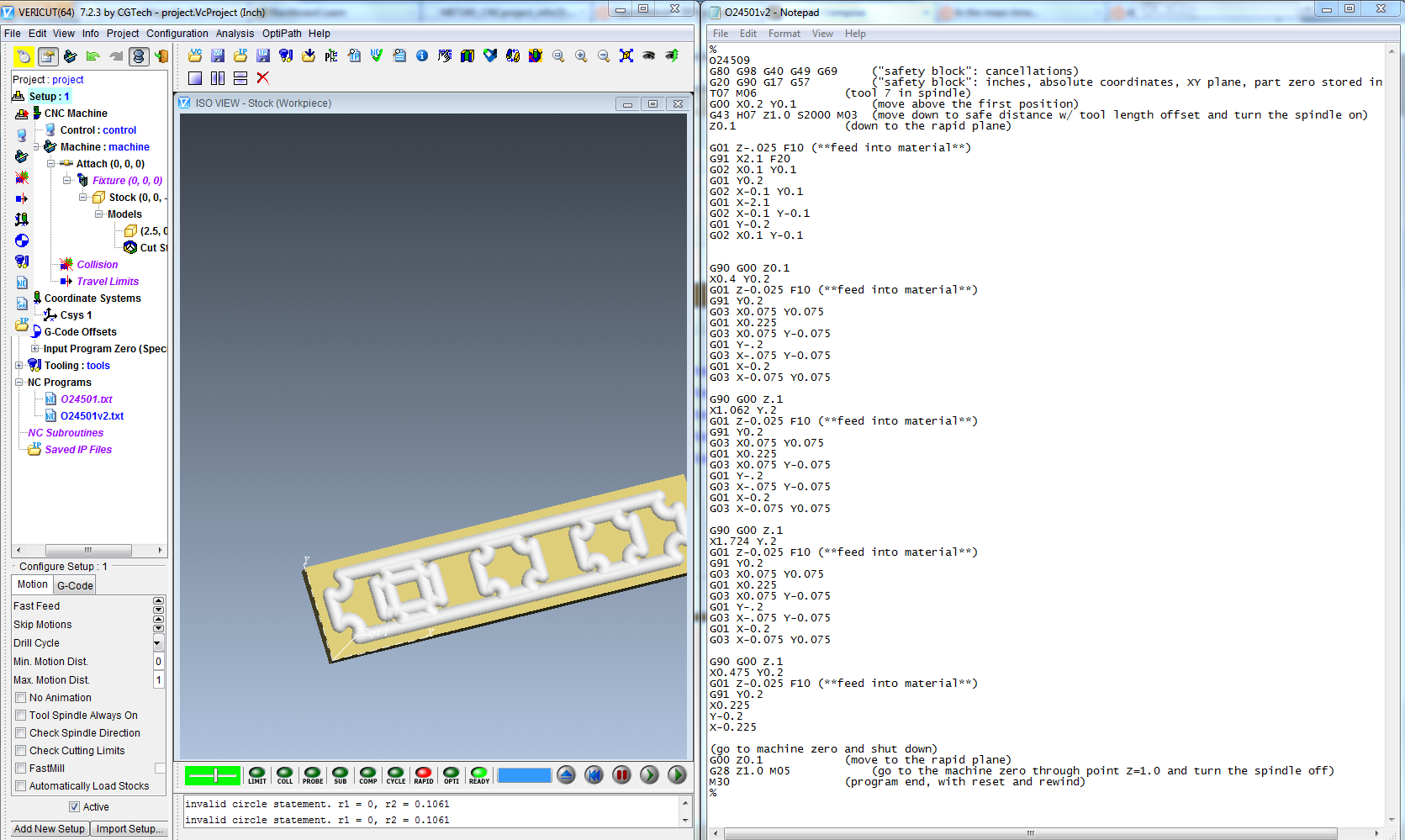This screenshot has width=1405, height=840.
Task: Click the Play to End button
Action: pyautogui.click(x=677, y=775)
